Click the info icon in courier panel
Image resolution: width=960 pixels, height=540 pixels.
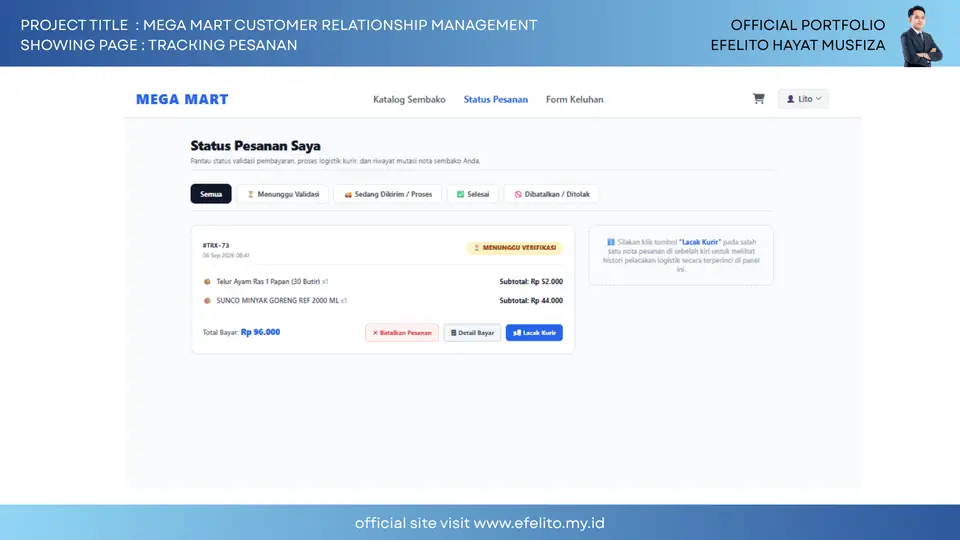click(610, 242)
